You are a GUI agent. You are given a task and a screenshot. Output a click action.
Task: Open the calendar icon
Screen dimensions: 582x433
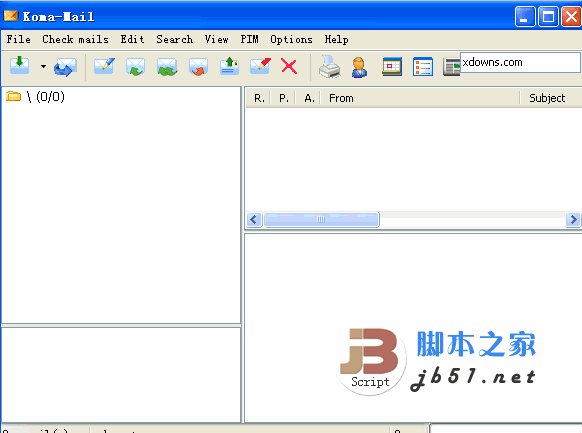(x=392, y=67)
